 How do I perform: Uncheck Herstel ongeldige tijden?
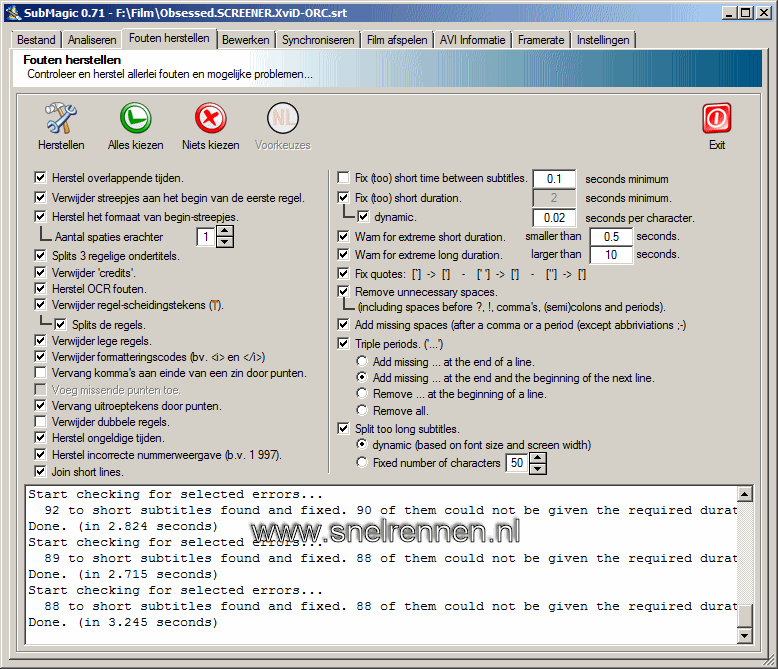click(x=40, y=437)
